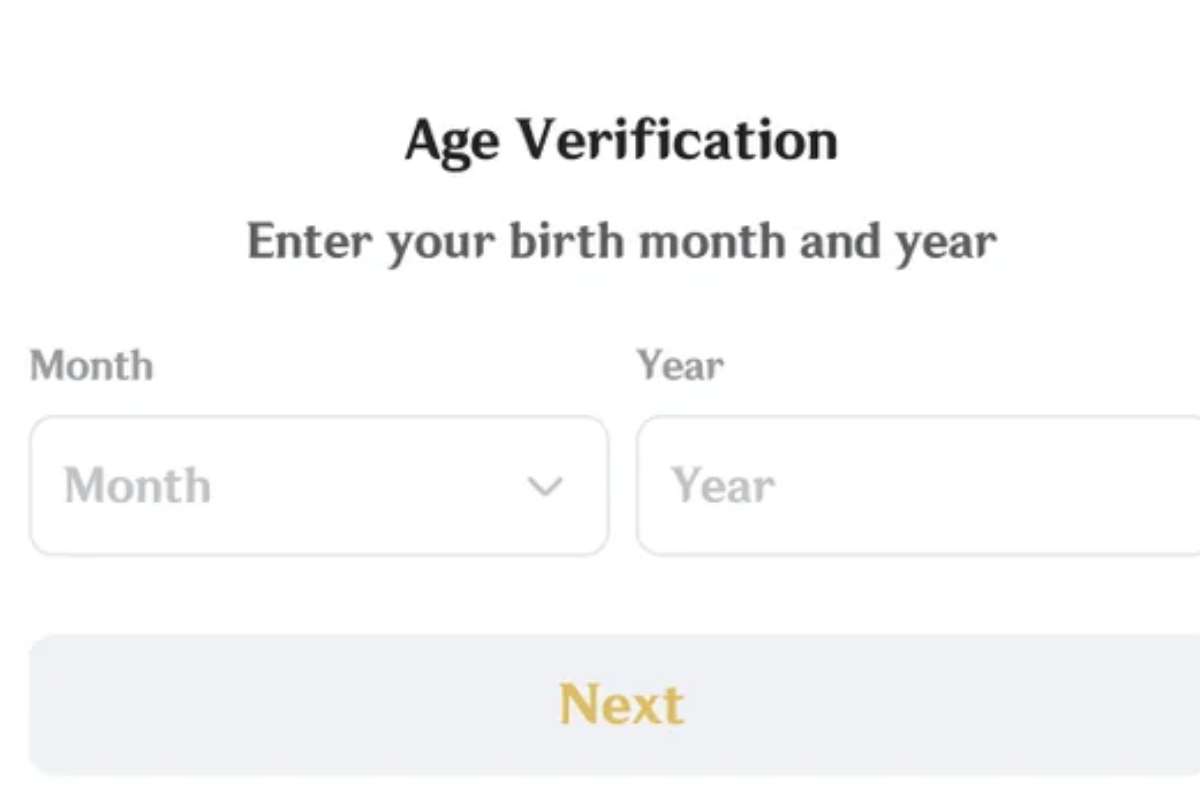Click the word 'birth' in the subtitle
Viewport: 1200px width, 800px height.
pyautogui.click(x=568, y=242)
